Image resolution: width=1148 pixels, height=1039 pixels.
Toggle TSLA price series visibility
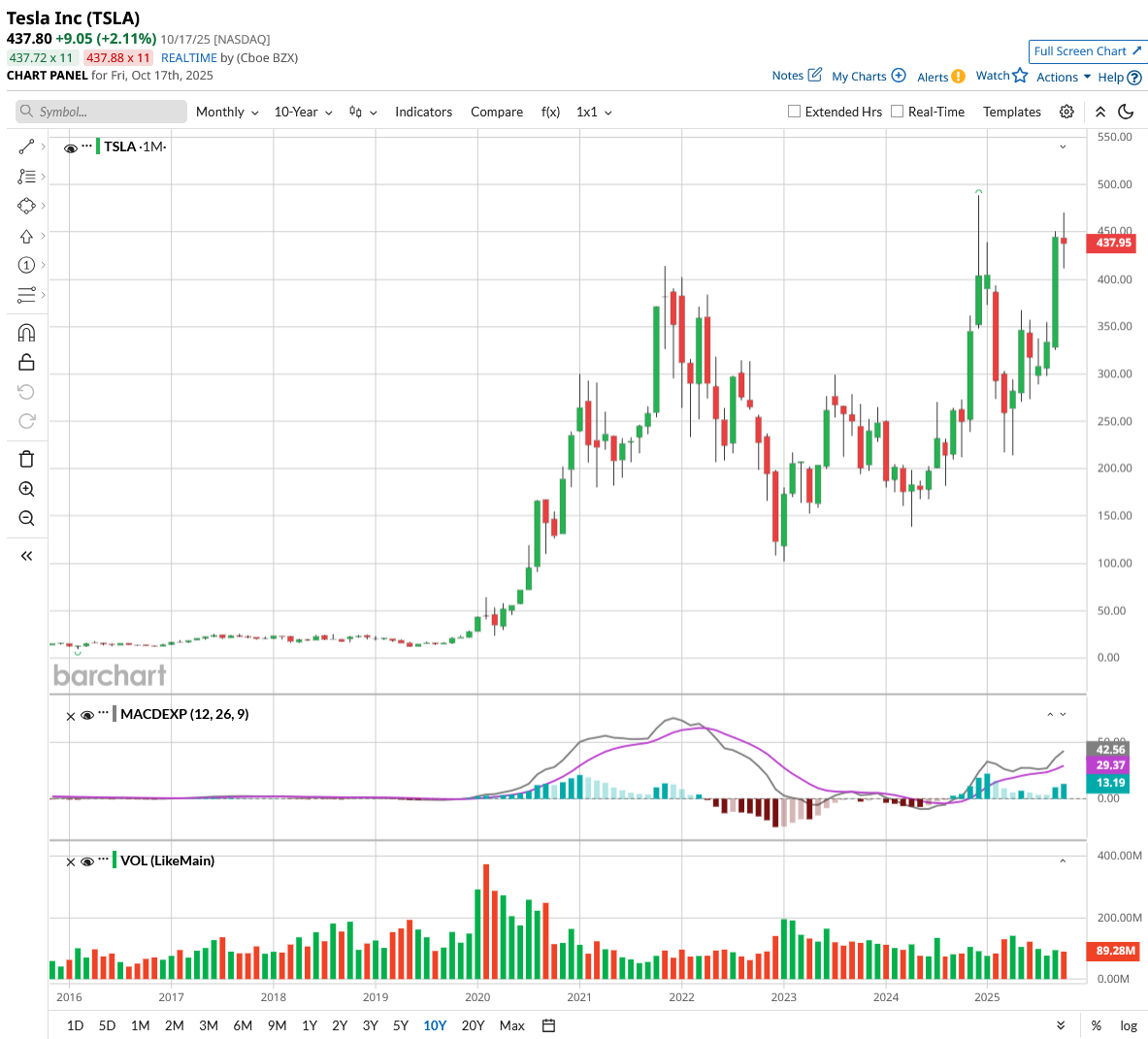pos(70,147)
